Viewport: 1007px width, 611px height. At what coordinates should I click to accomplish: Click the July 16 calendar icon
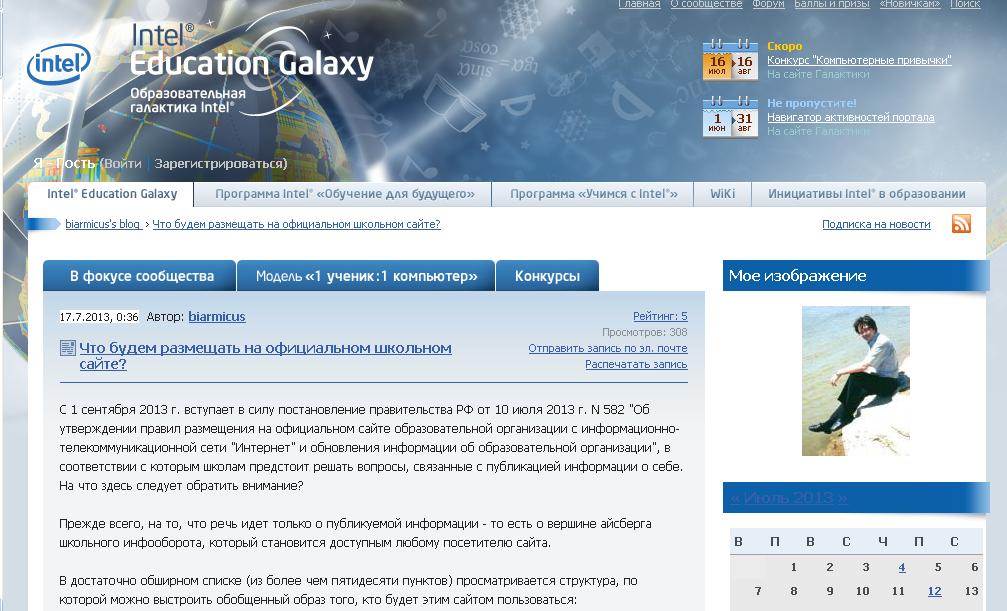click(717, 61)
